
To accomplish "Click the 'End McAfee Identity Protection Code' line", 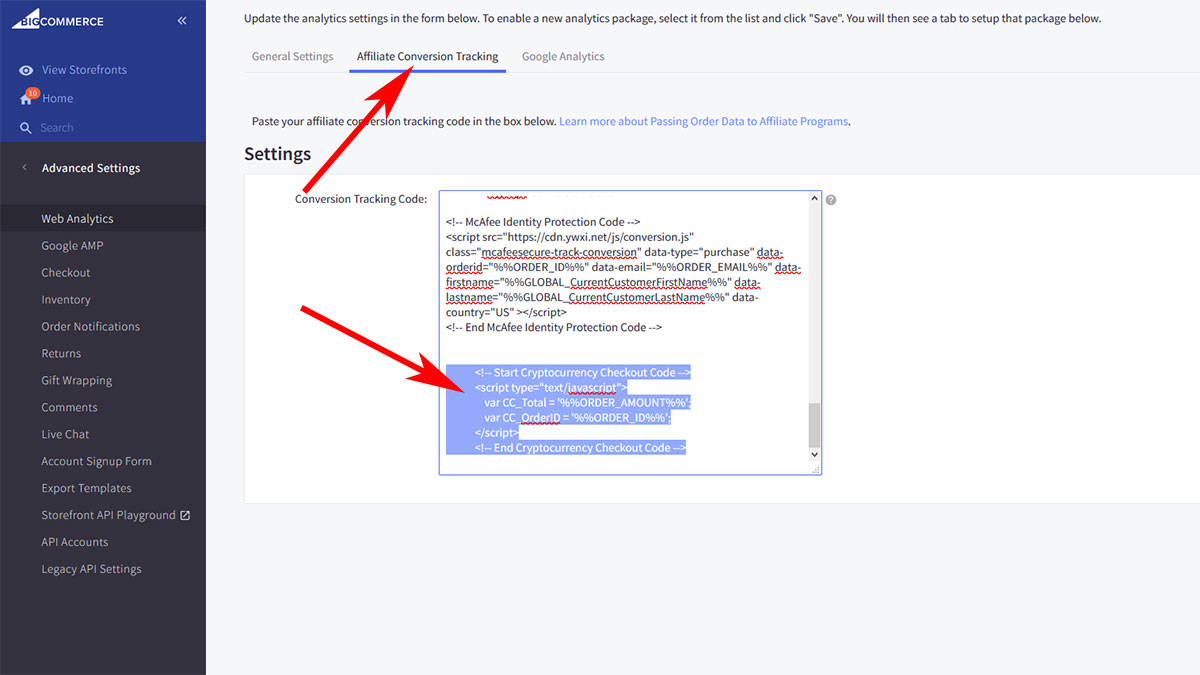I will 556,328.
